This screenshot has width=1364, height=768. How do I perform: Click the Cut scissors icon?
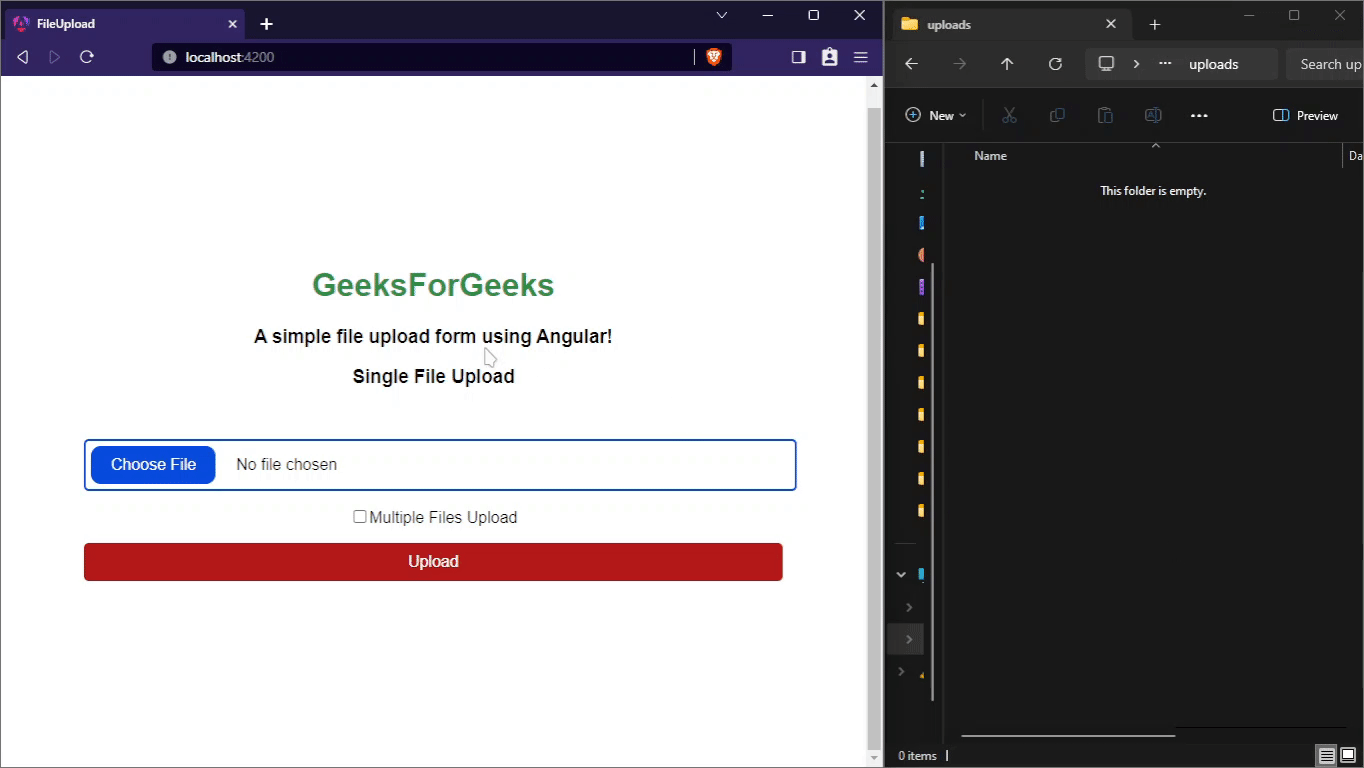point(1009,115)
